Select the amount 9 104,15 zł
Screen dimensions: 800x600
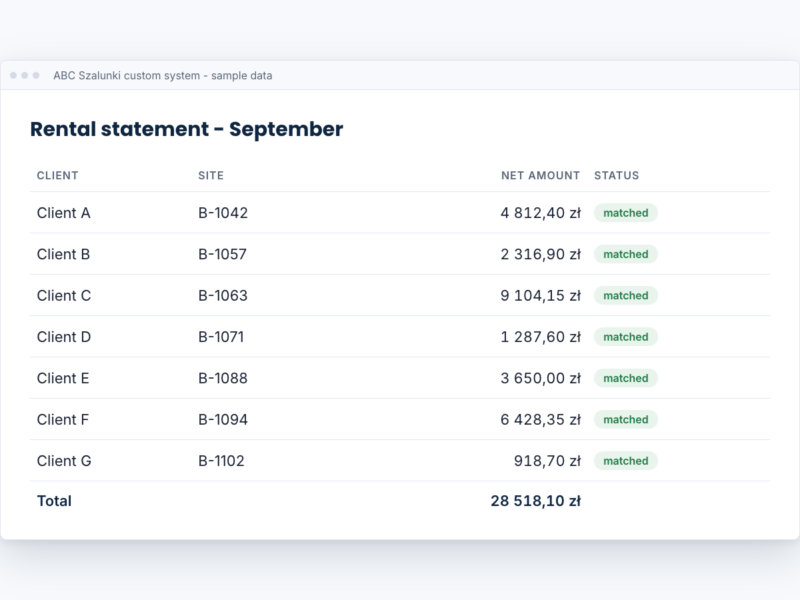(x=540, y=295)
